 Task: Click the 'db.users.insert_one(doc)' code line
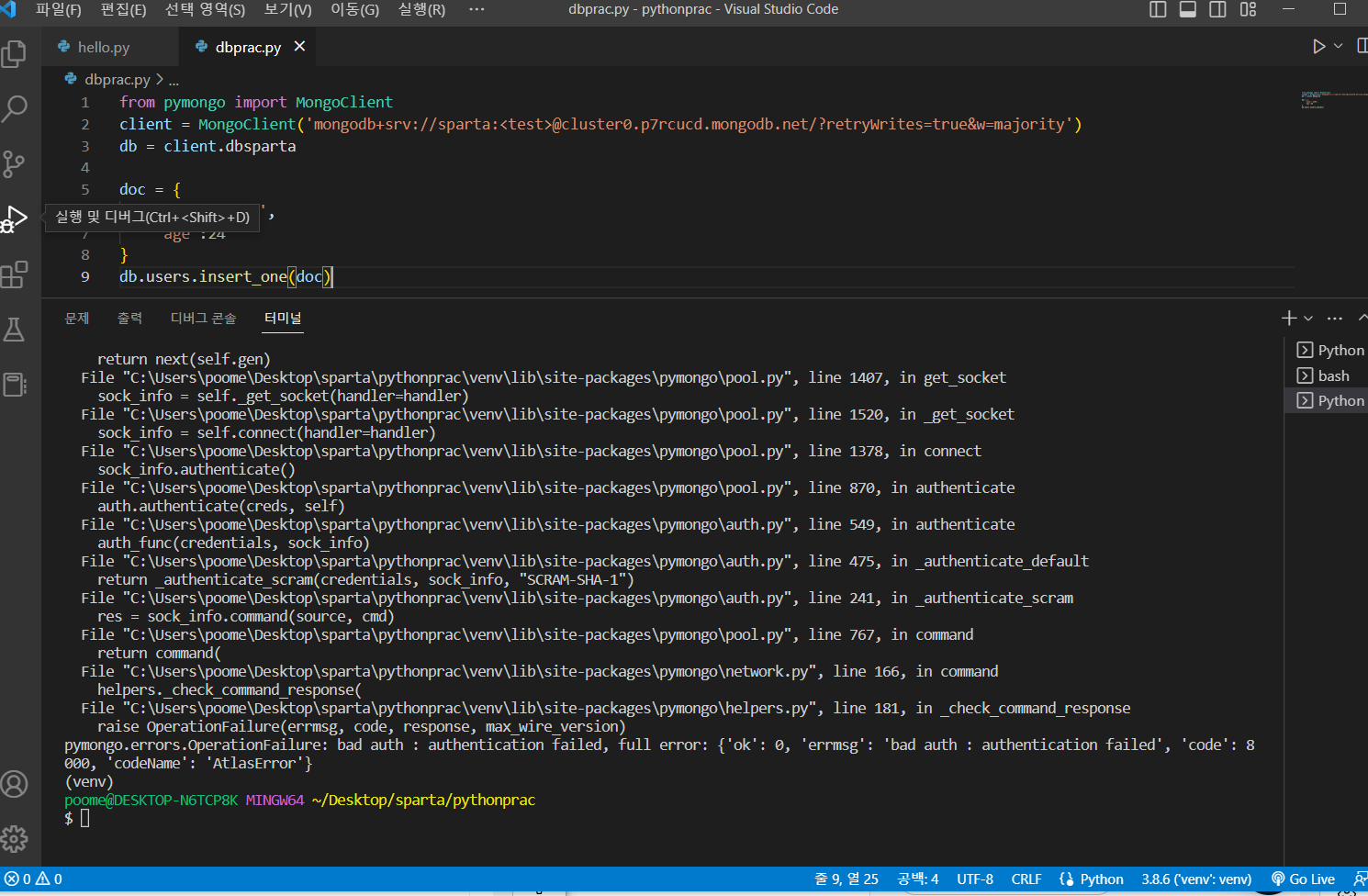click(226, 276)
